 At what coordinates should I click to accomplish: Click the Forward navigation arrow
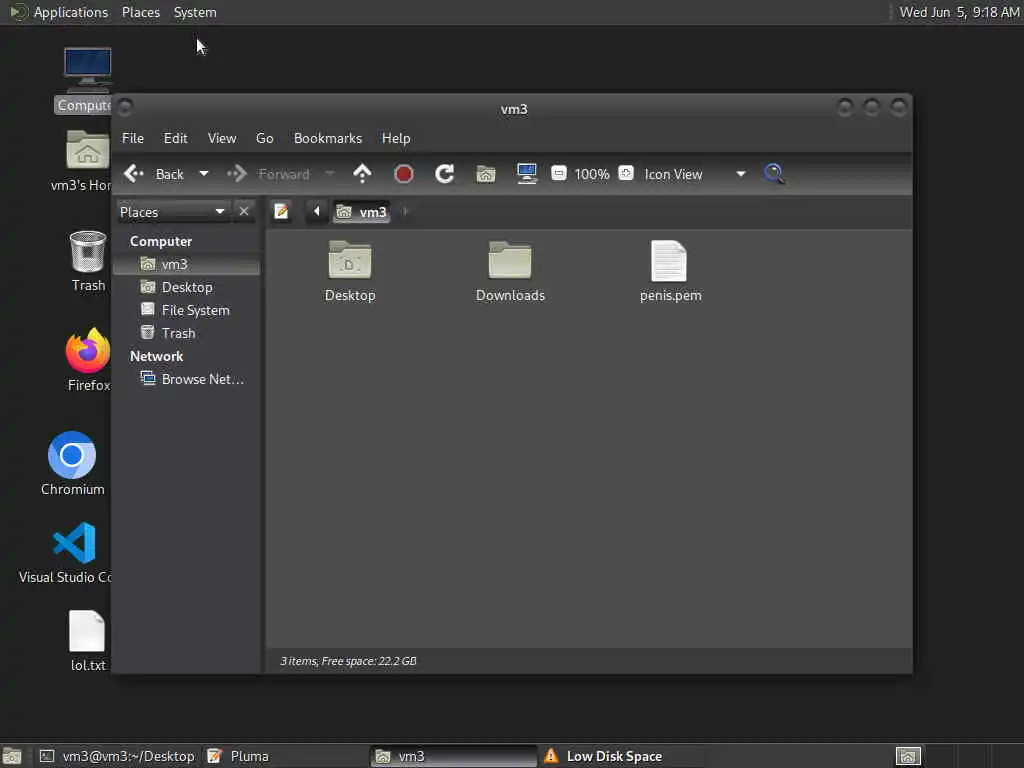click(x=268, y=174)
